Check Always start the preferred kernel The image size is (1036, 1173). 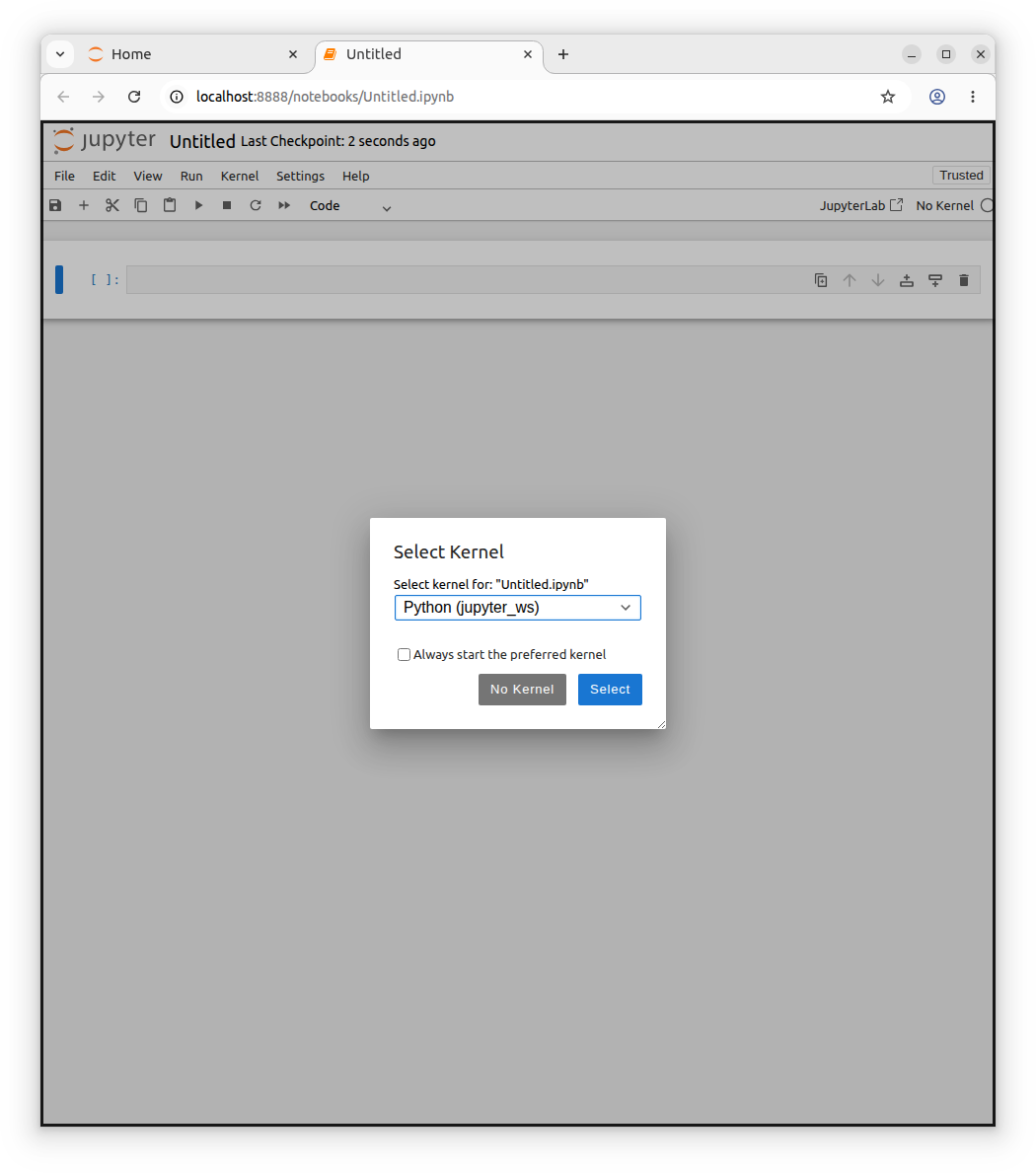tap(404, 655)
